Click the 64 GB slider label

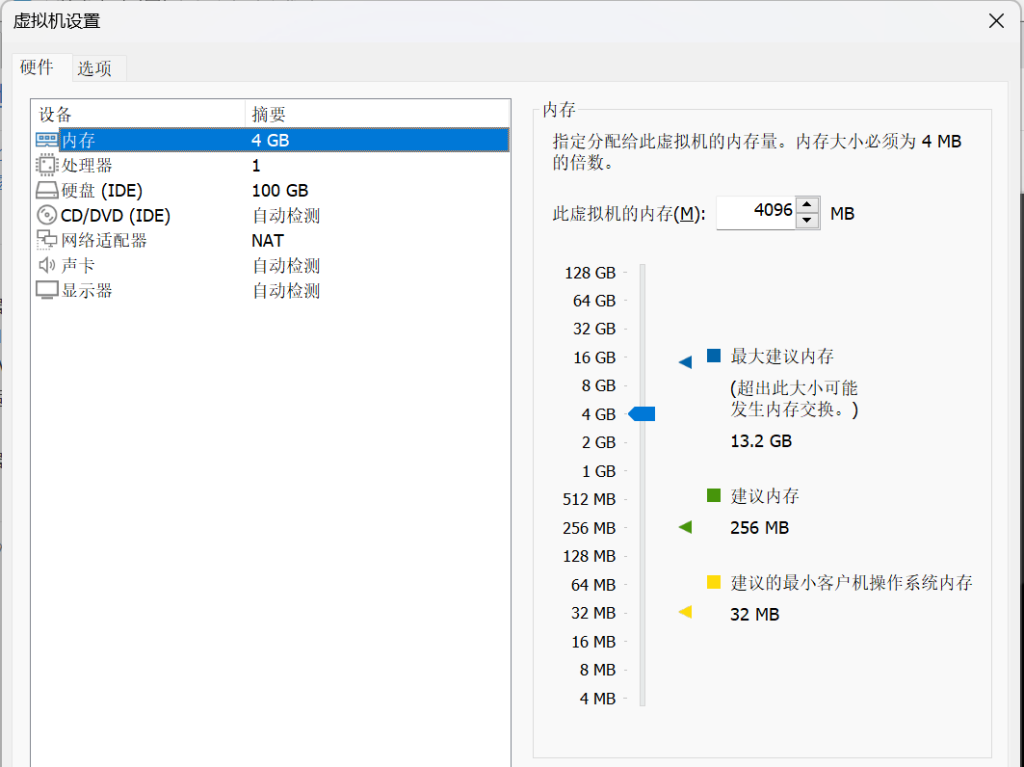(x=594, y=301)
